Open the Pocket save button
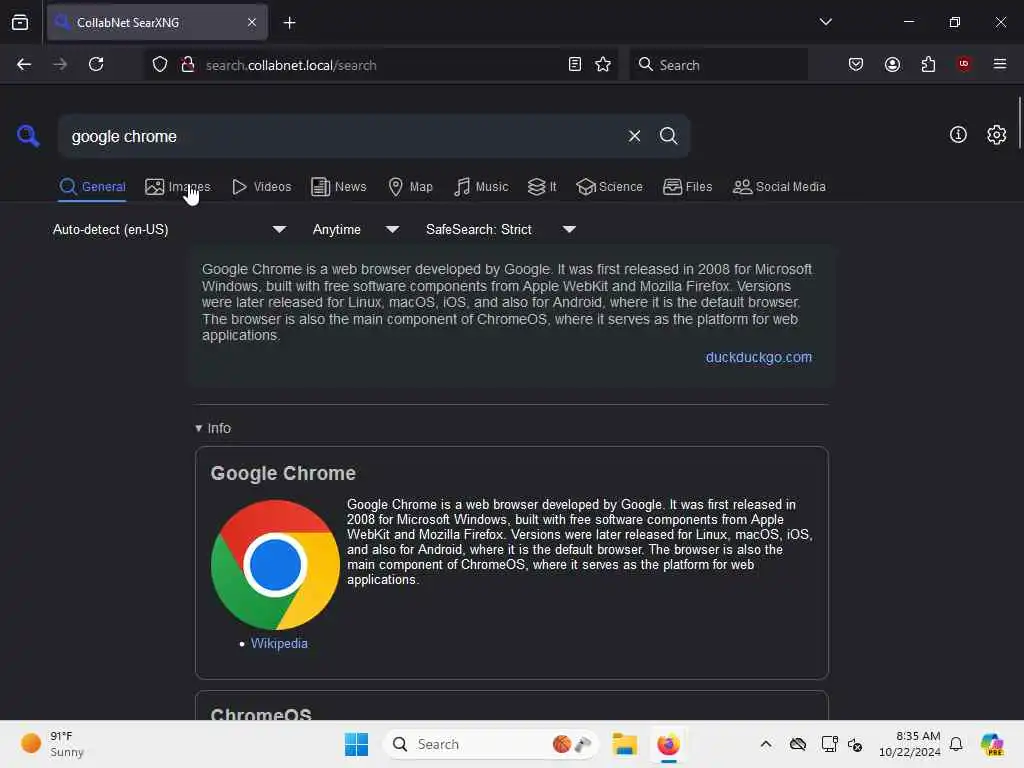The height and width of the screenshot is (768, 1024). point(856,65)
